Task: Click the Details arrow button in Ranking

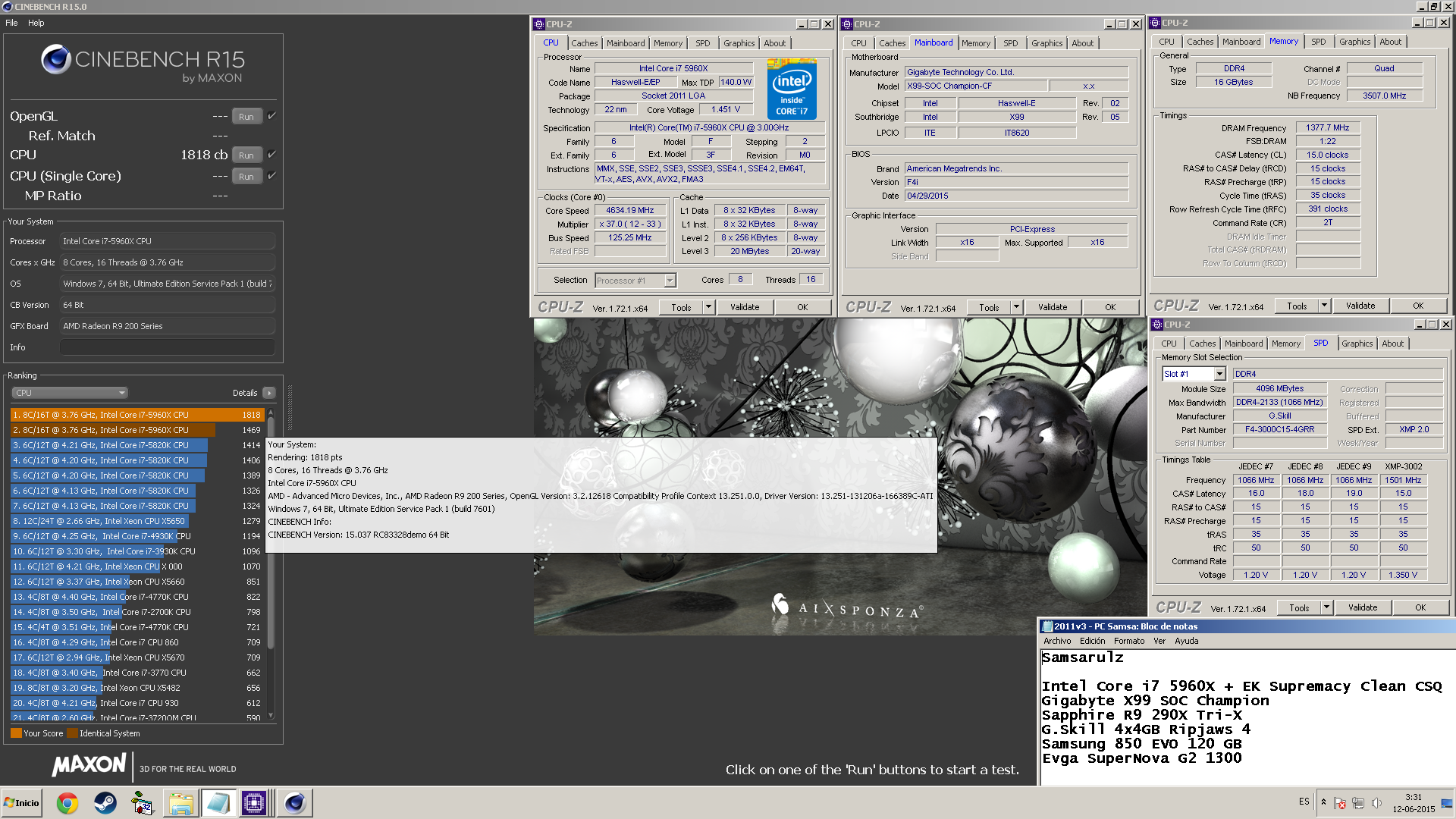Action: (x=268, y=393)
